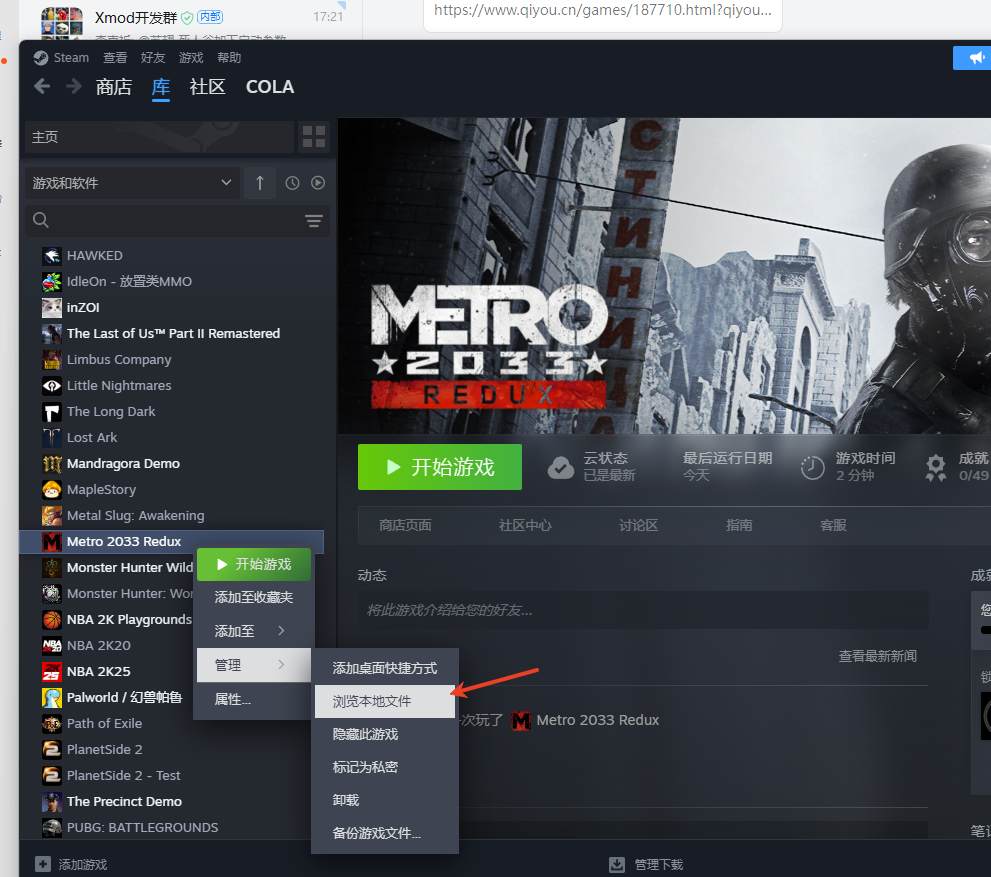991x877 pixels.
Task: Click the add game plus icon
Action: pos(43,864)
